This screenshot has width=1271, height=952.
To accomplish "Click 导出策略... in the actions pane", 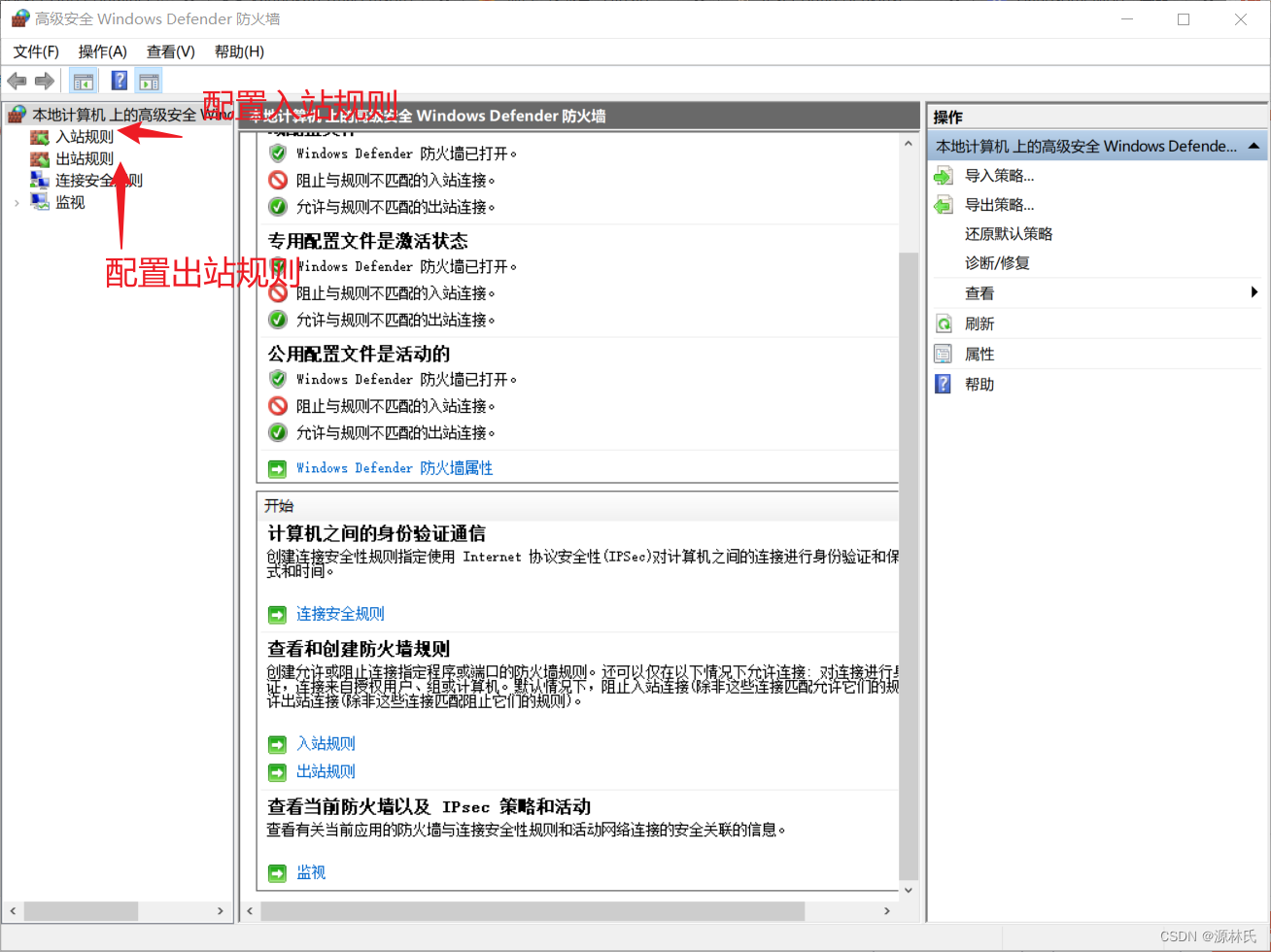I will pyautogui.click(x=999, y=205).
